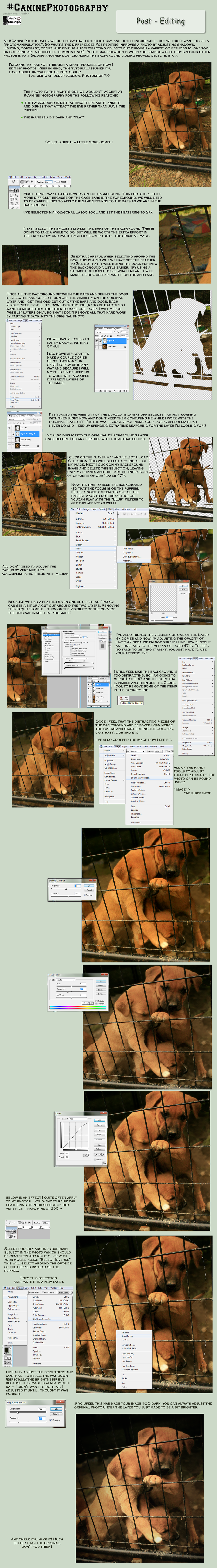
Task: Select Hue/Saturation in the first Adjustments submenu
Action: point(149,783)
